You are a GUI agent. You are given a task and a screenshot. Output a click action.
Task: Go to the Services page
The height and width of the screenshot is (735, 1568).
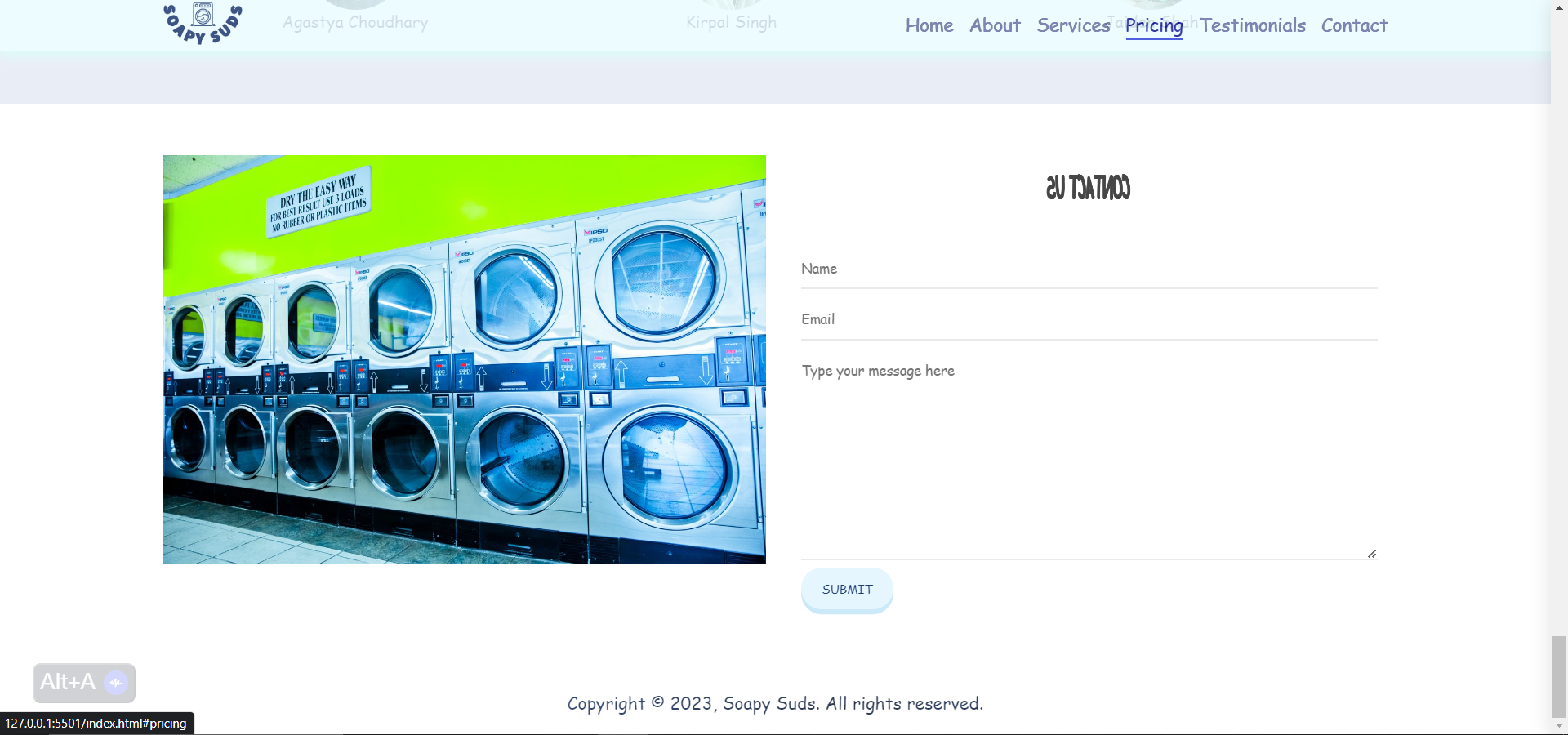(x=1072, y=25)
